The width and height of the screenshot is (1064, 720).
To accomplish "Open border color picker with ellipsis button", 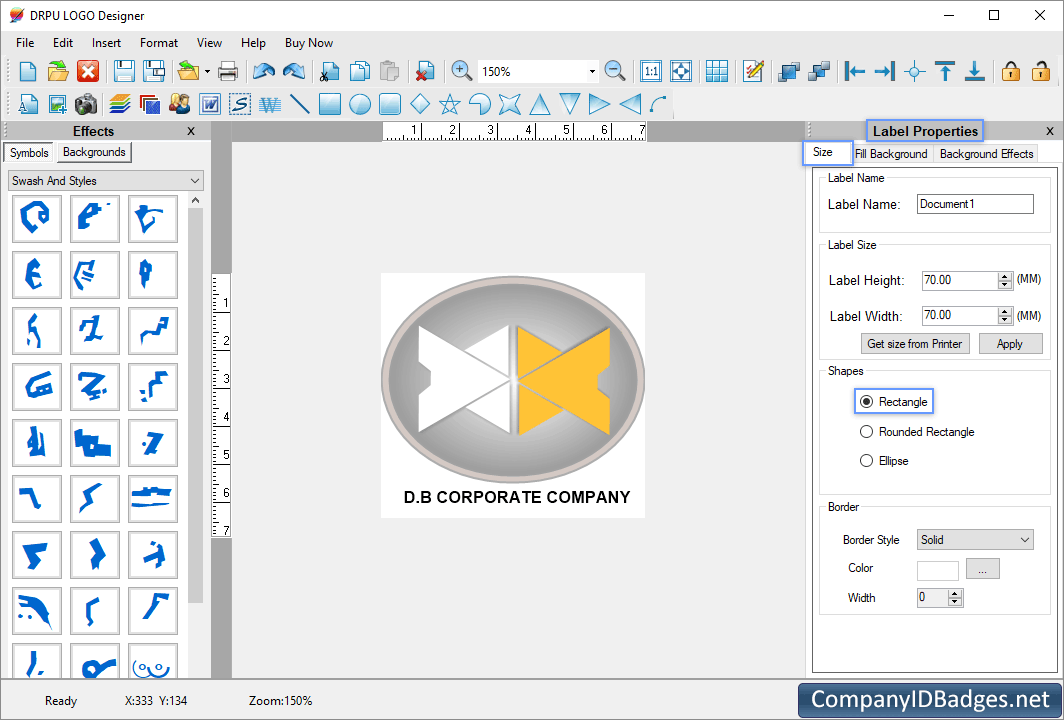I will [983, 569].
